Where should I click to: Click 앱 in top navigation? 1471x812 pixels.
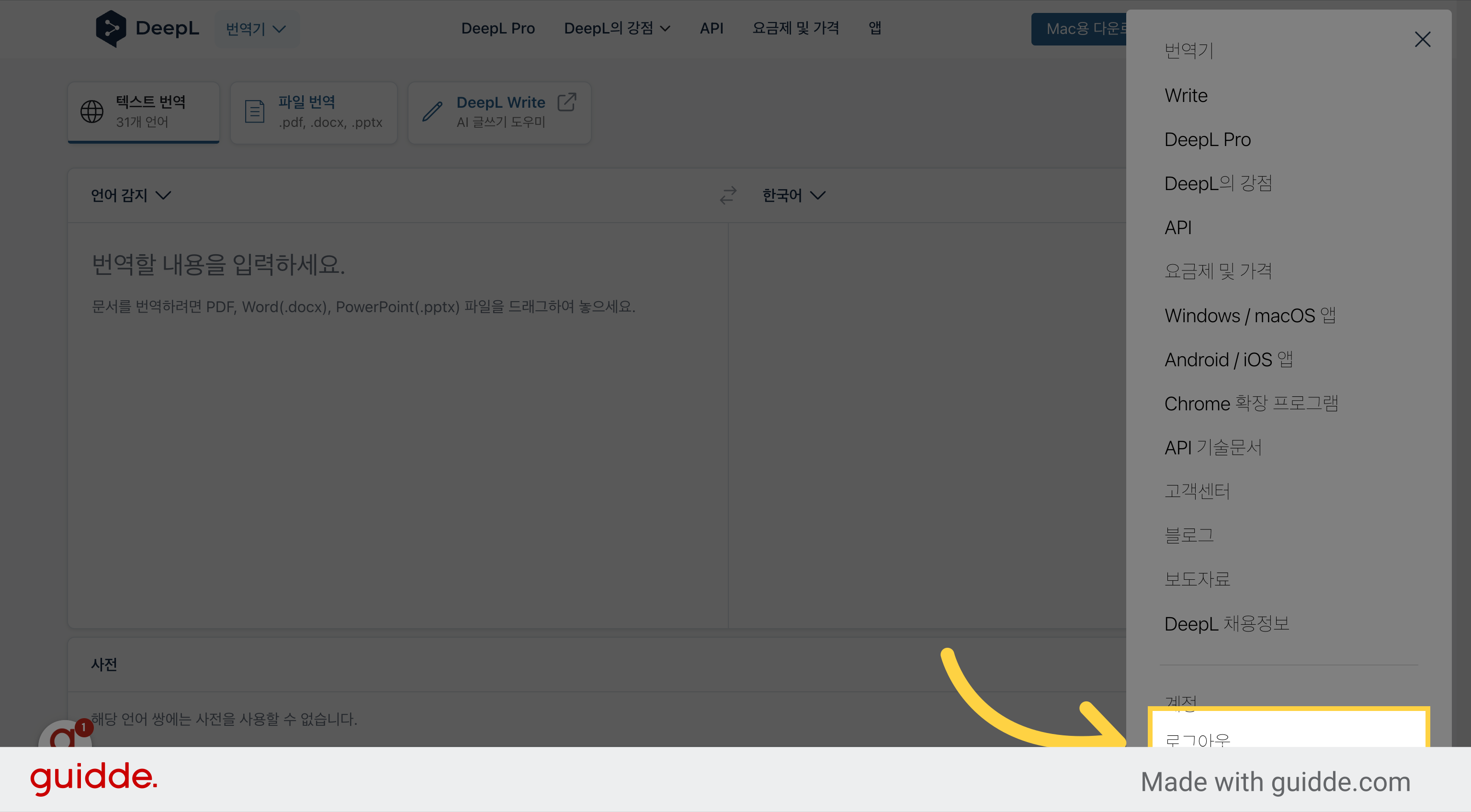[875, 28]
